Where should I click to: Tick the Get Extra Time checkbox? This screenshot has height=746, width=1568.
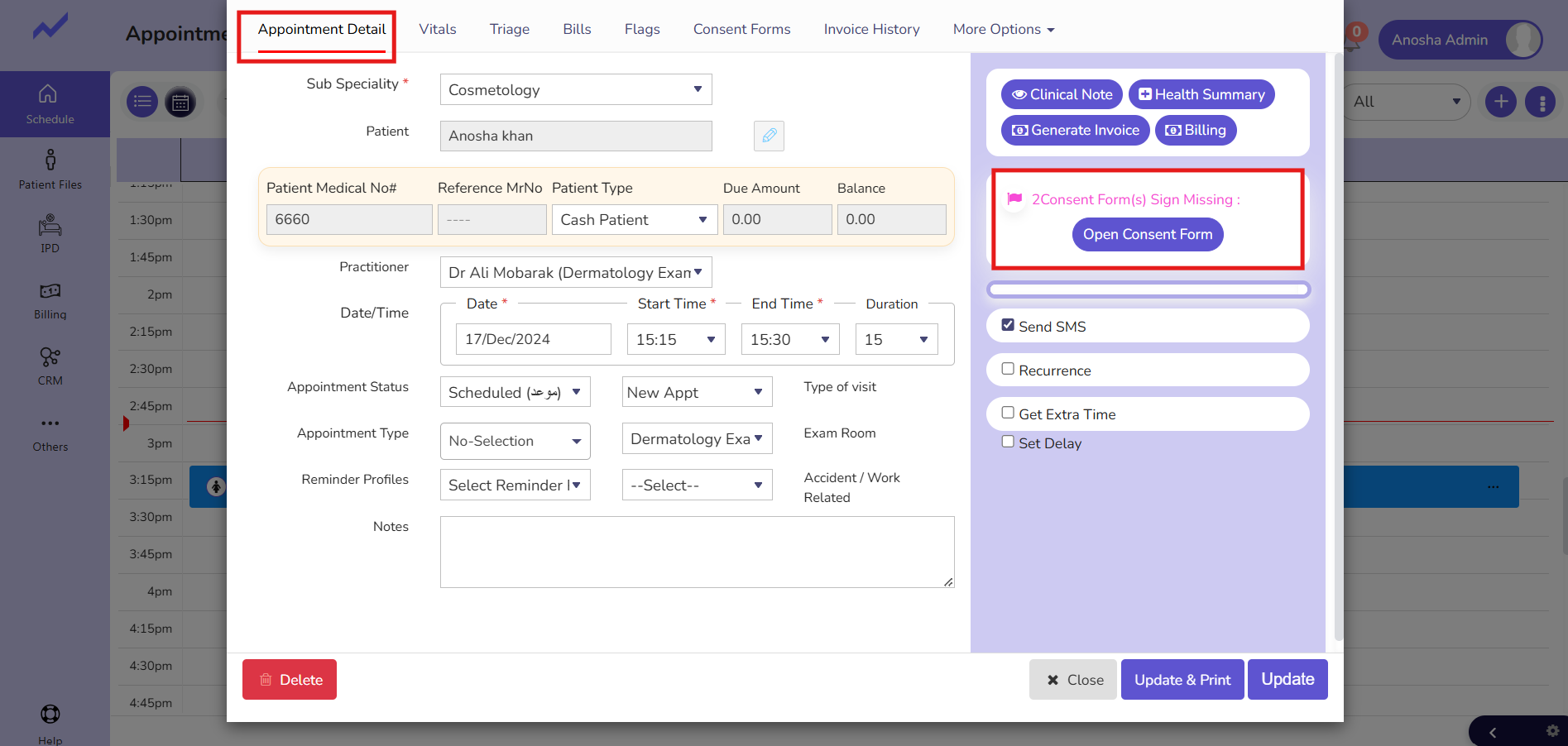coord(1008,413)
